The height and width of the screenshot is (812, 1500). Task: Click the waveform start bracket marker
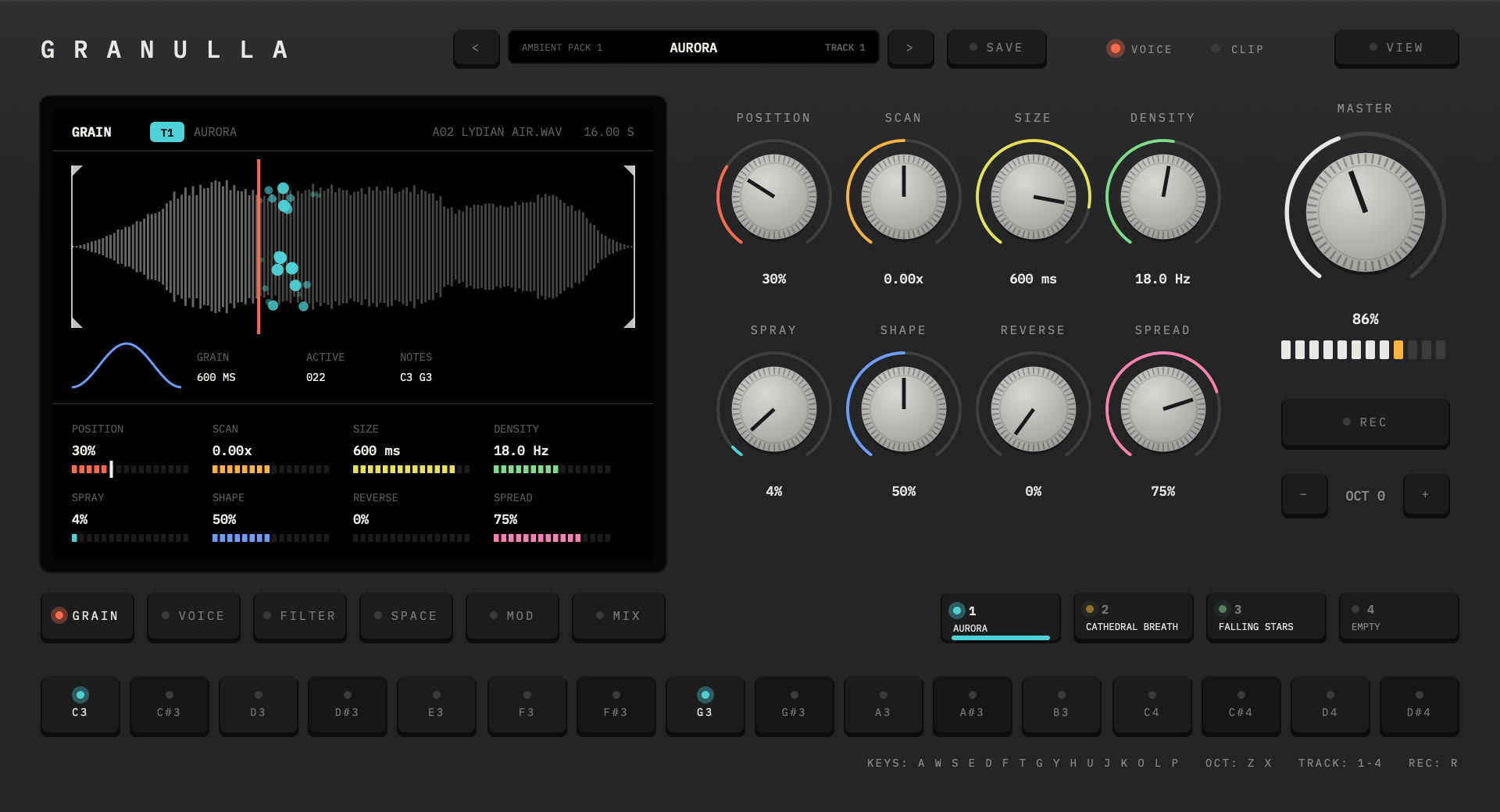[76, 247]
